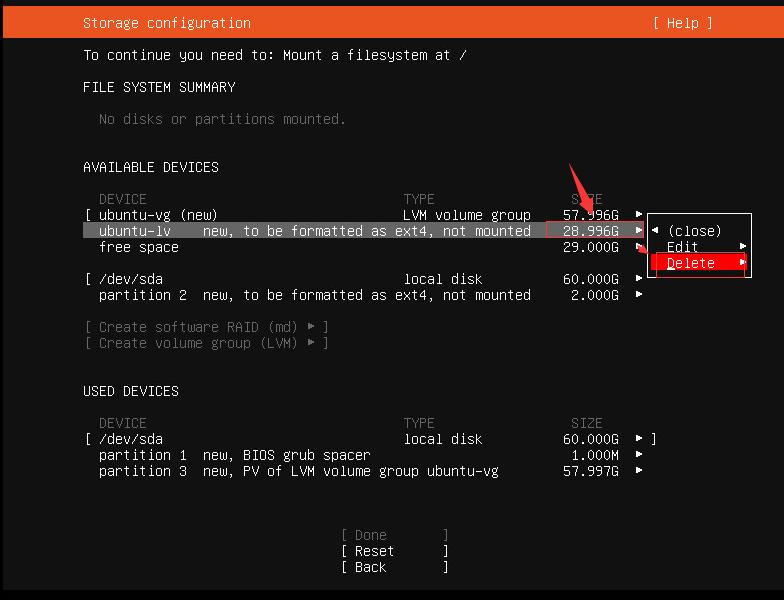Open arrow for partition 3 LVM PV
Viewport: 784px width, 600px height.
(639, 471)
